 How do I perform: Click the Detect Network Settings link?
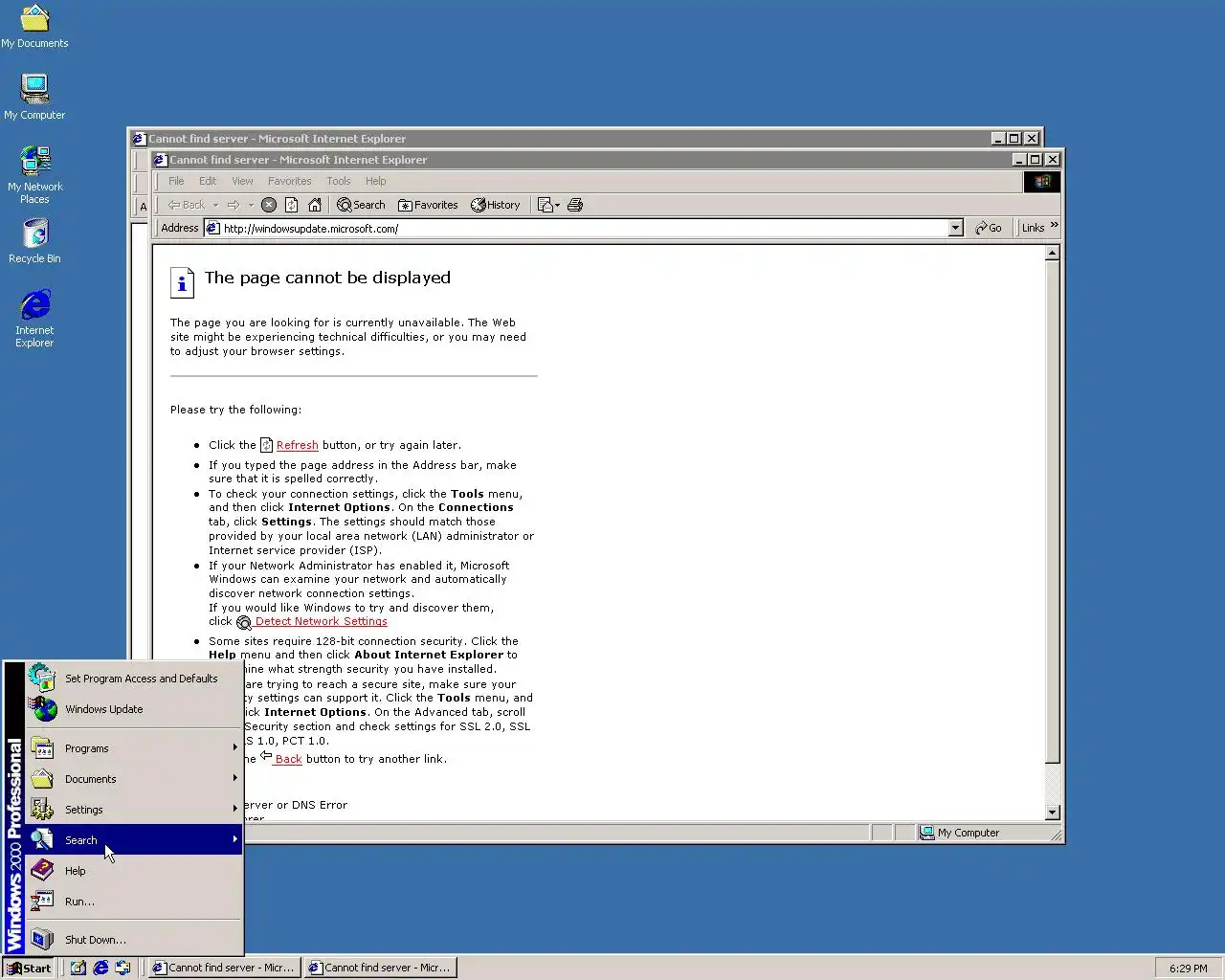coord(321,621)
